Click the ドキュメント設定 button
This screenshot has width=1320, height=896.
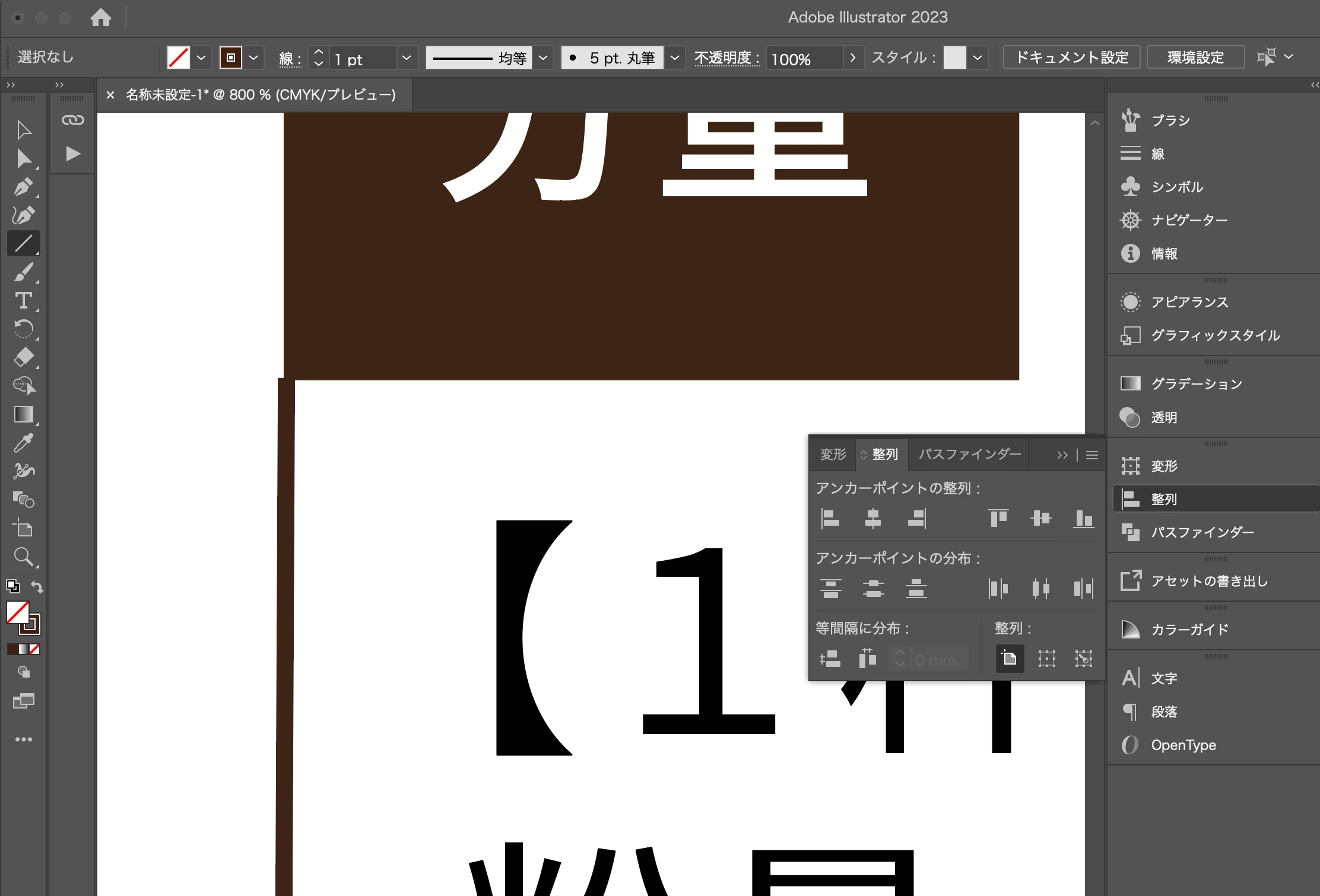point(1071,58)
